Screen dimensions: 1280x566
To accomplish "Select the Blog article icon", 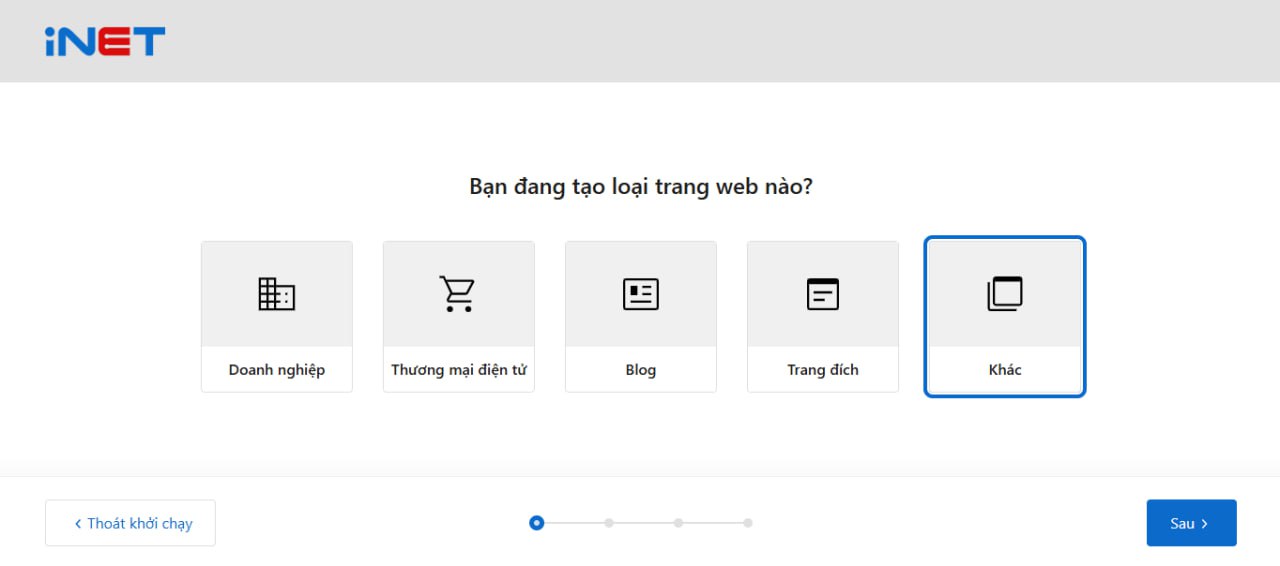I will 641,294.
